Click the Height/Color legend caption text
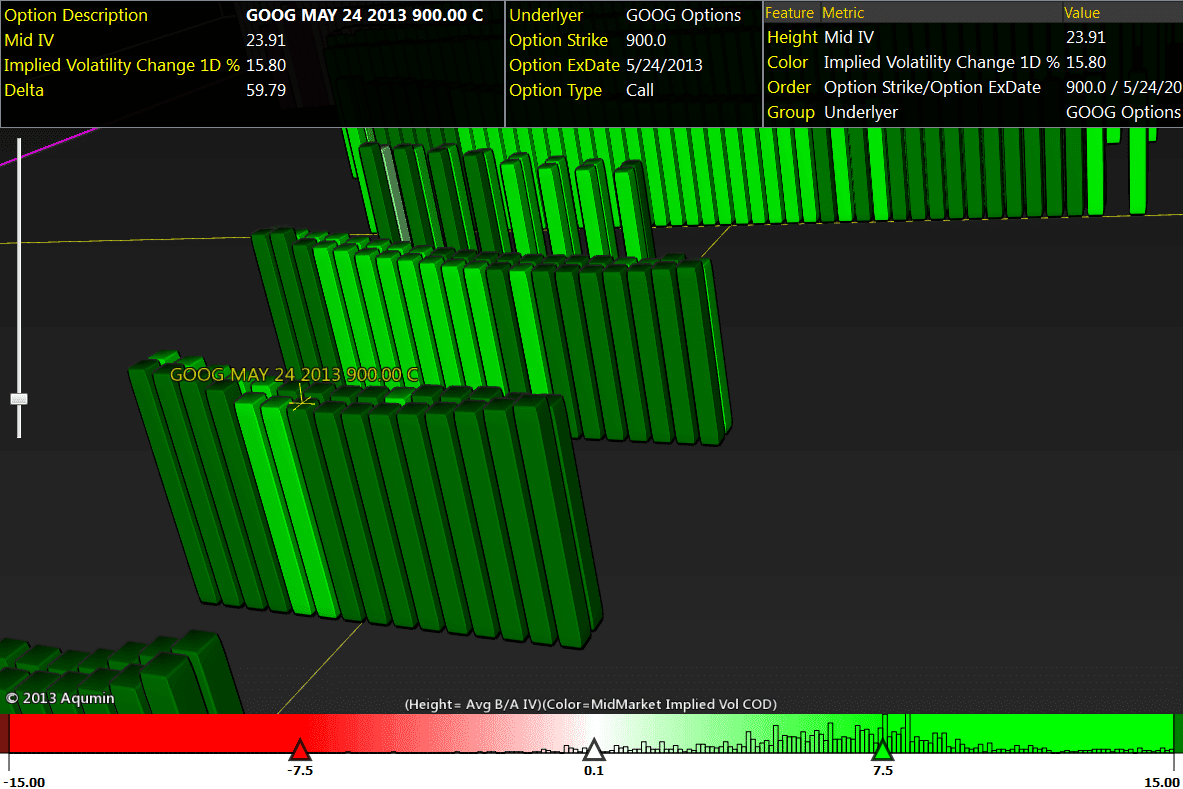Screen dimensions: 1183x789 coord(590,704)
